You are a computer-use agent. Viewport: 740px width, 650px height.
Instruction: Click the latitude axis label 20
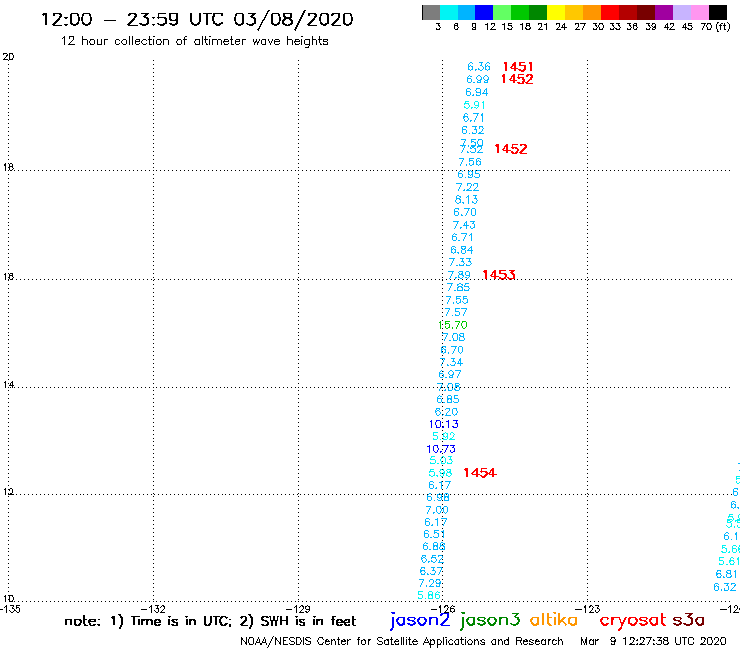pyautogui.click(x=8, y=57)
